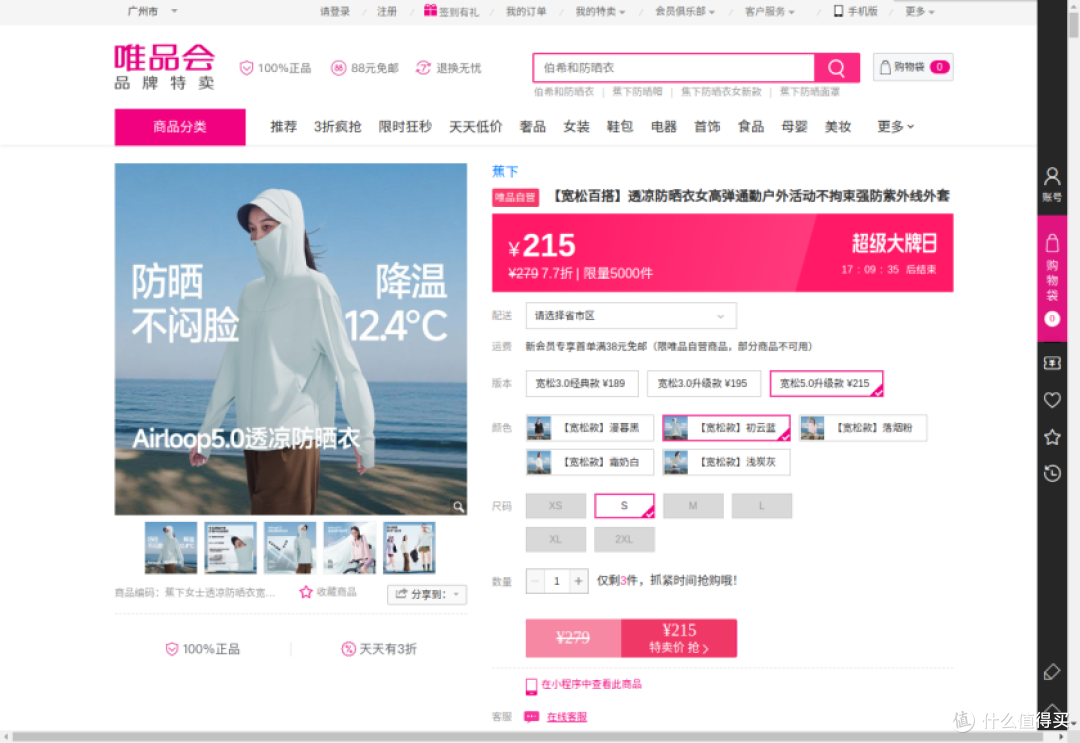1080x743 pixels.
Task: Expand the 会员俱乐部 menu
Action: point(685,11)
